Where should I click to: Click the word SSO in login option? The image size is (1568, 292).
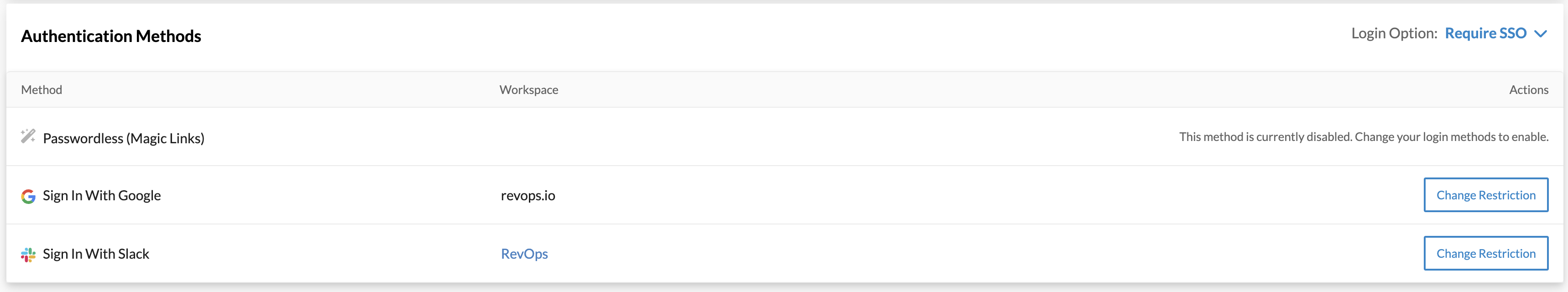tap(1512, 33)
